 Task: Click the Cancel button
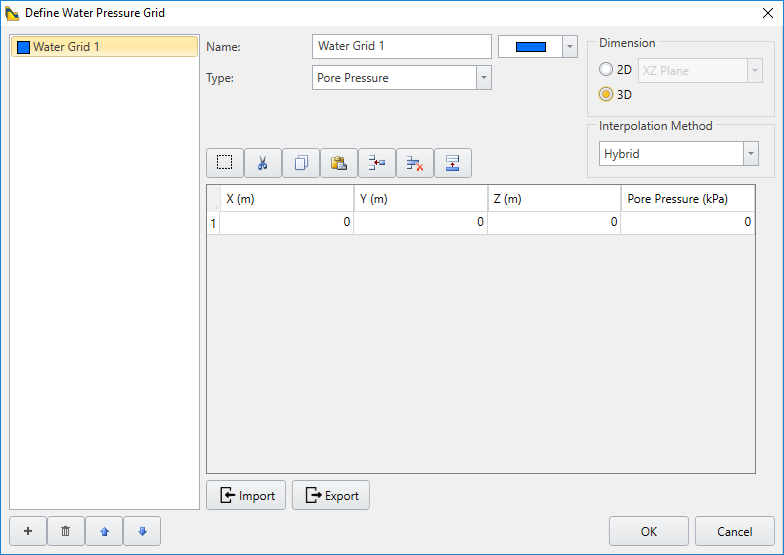coord(734,531)
